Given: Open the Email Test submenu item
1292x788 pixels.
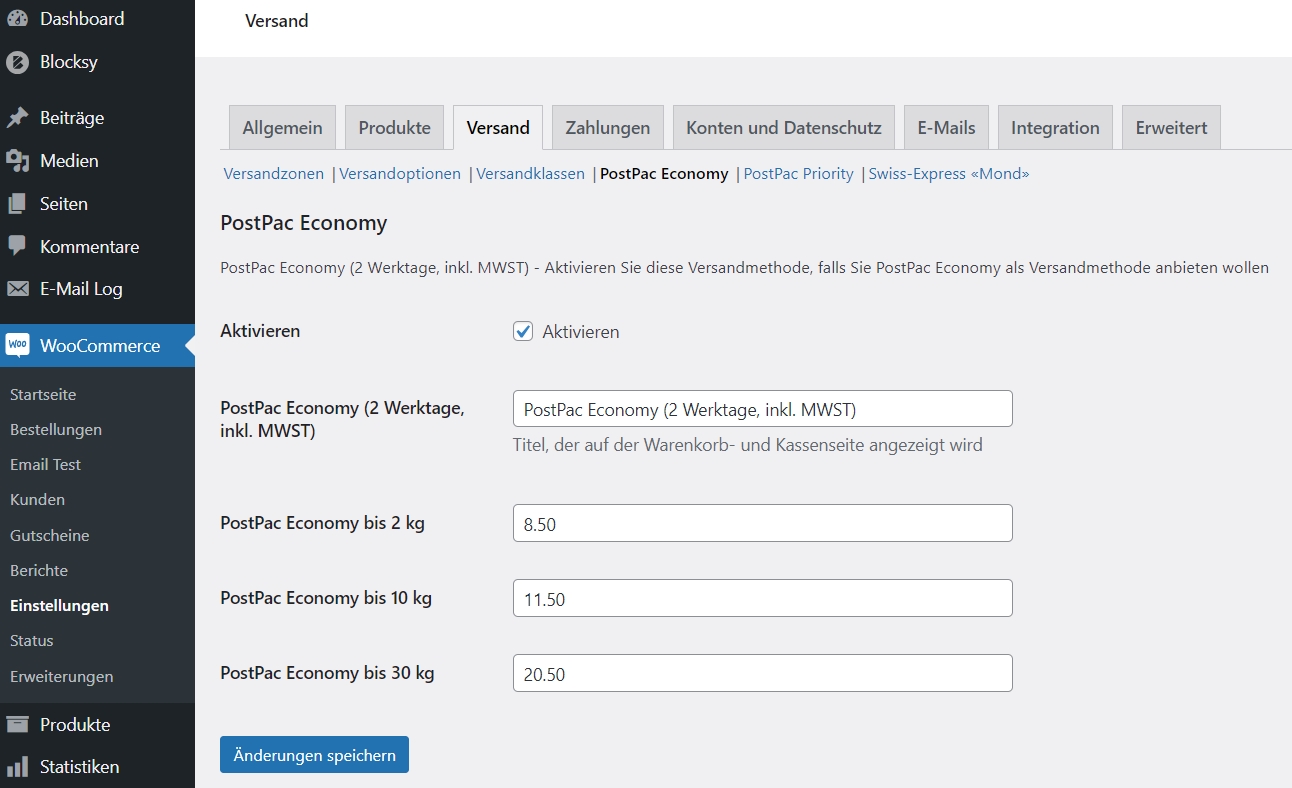Looking at the screenshot, I should (x=46, y=464).
